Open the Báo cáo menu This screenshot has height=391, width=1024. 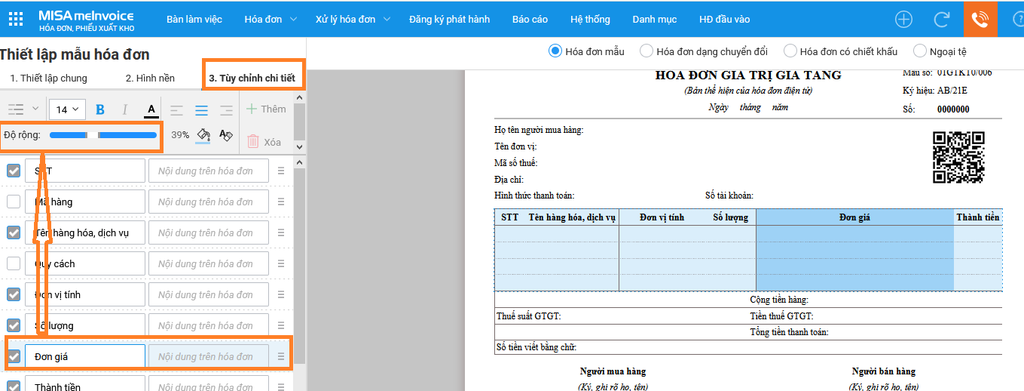[x=530, y=19]
